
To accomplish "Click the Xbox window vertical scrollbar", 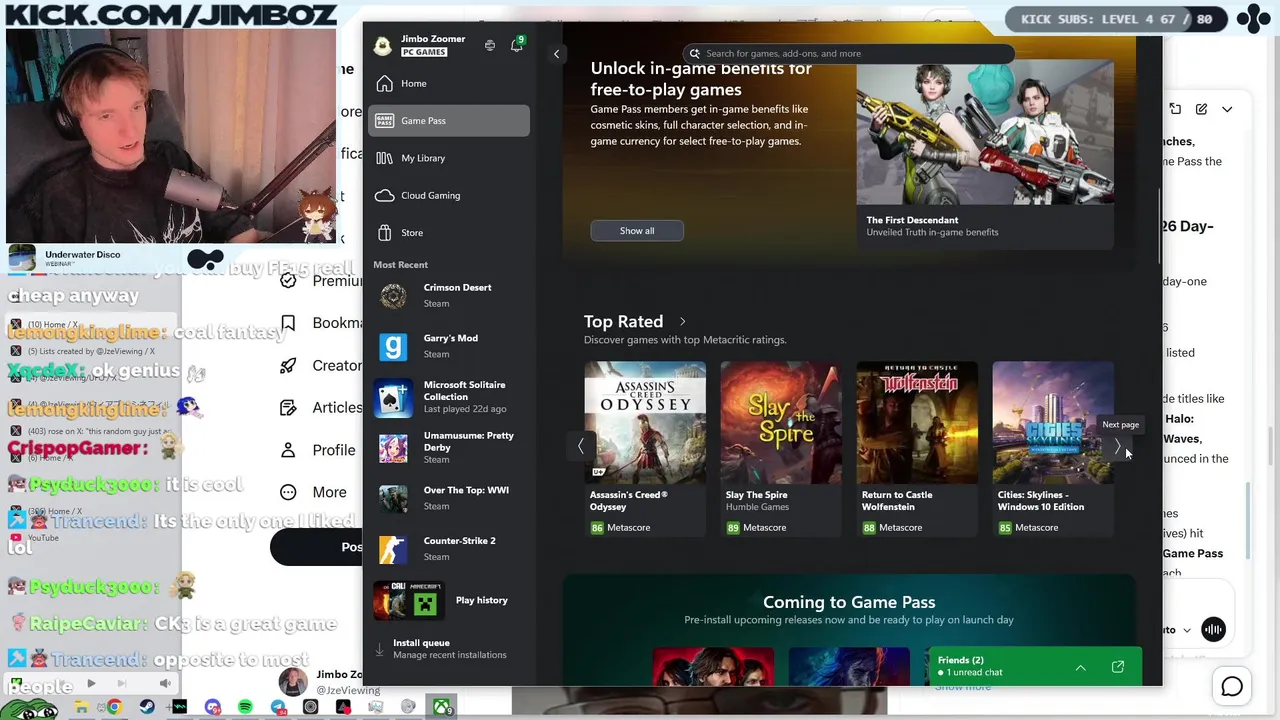I will (1159, 225).
